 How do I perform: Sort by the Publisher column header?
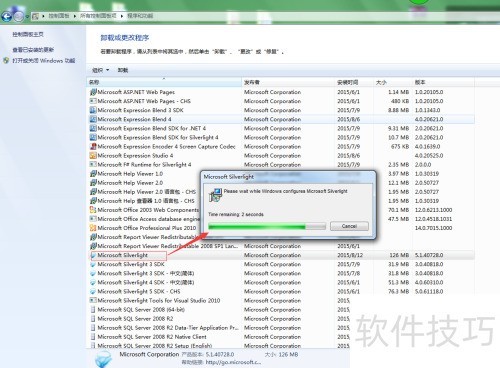pyautogui.click(x=288, y=82)
